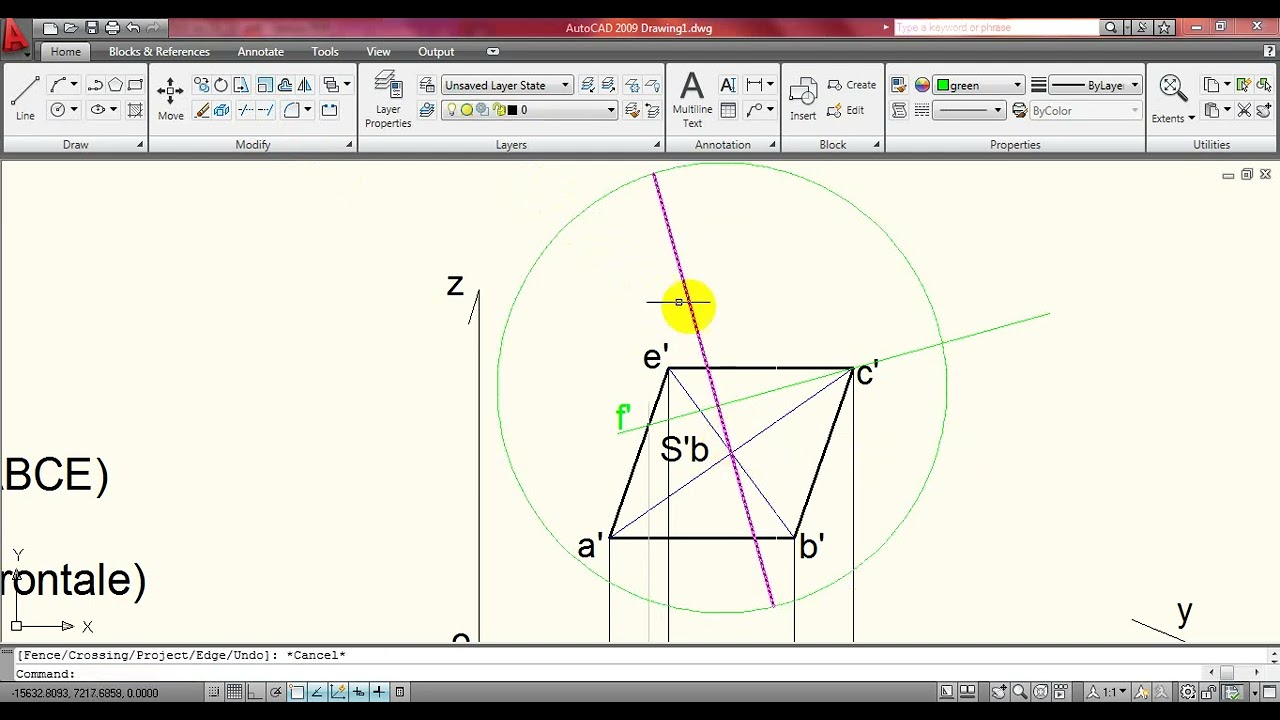Click Undo in quick access toolbar
The image size is (1280, 720).
pos(133,28)
